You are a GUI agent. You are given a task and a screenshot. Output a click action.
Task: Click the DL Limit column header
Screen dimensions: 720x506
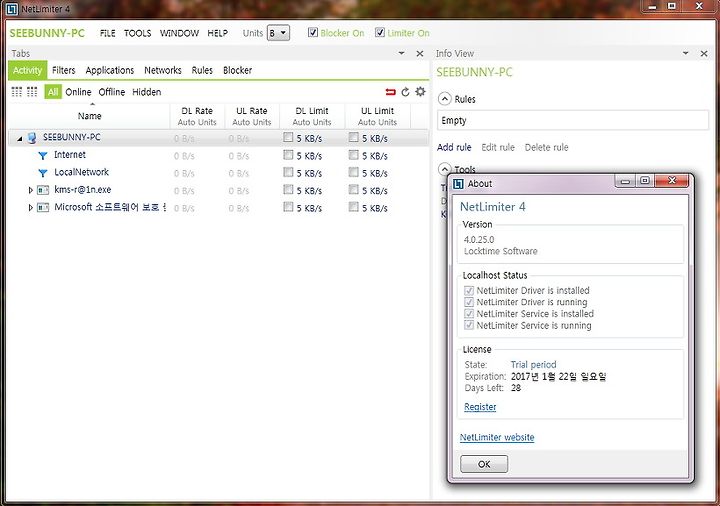pos(312,116)
